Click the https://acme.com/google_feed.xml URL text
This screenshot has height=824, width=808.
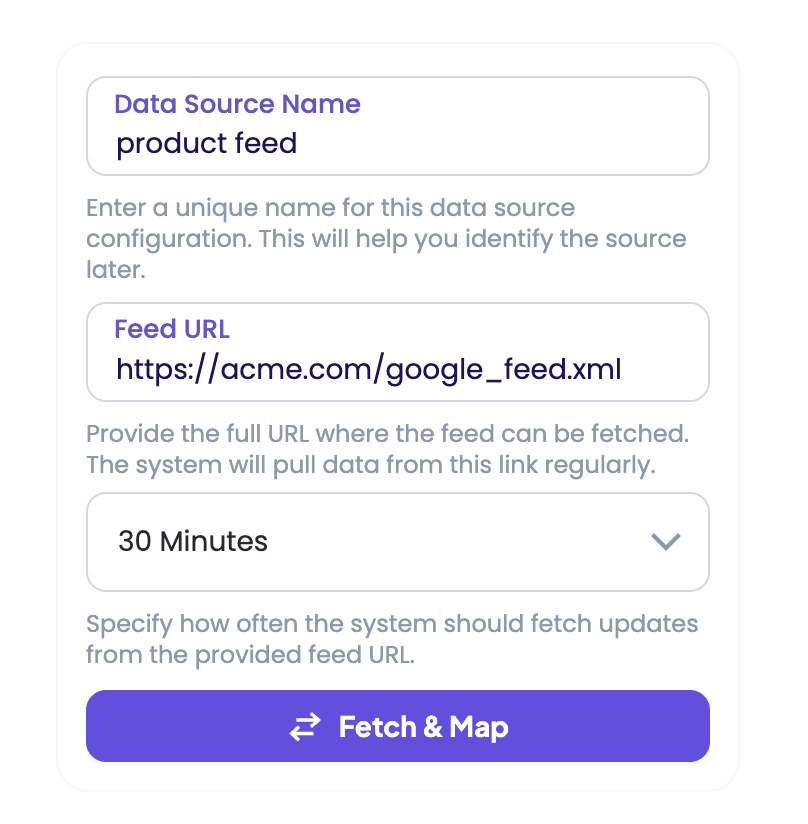pyautogui.click(x=369, y=370)
